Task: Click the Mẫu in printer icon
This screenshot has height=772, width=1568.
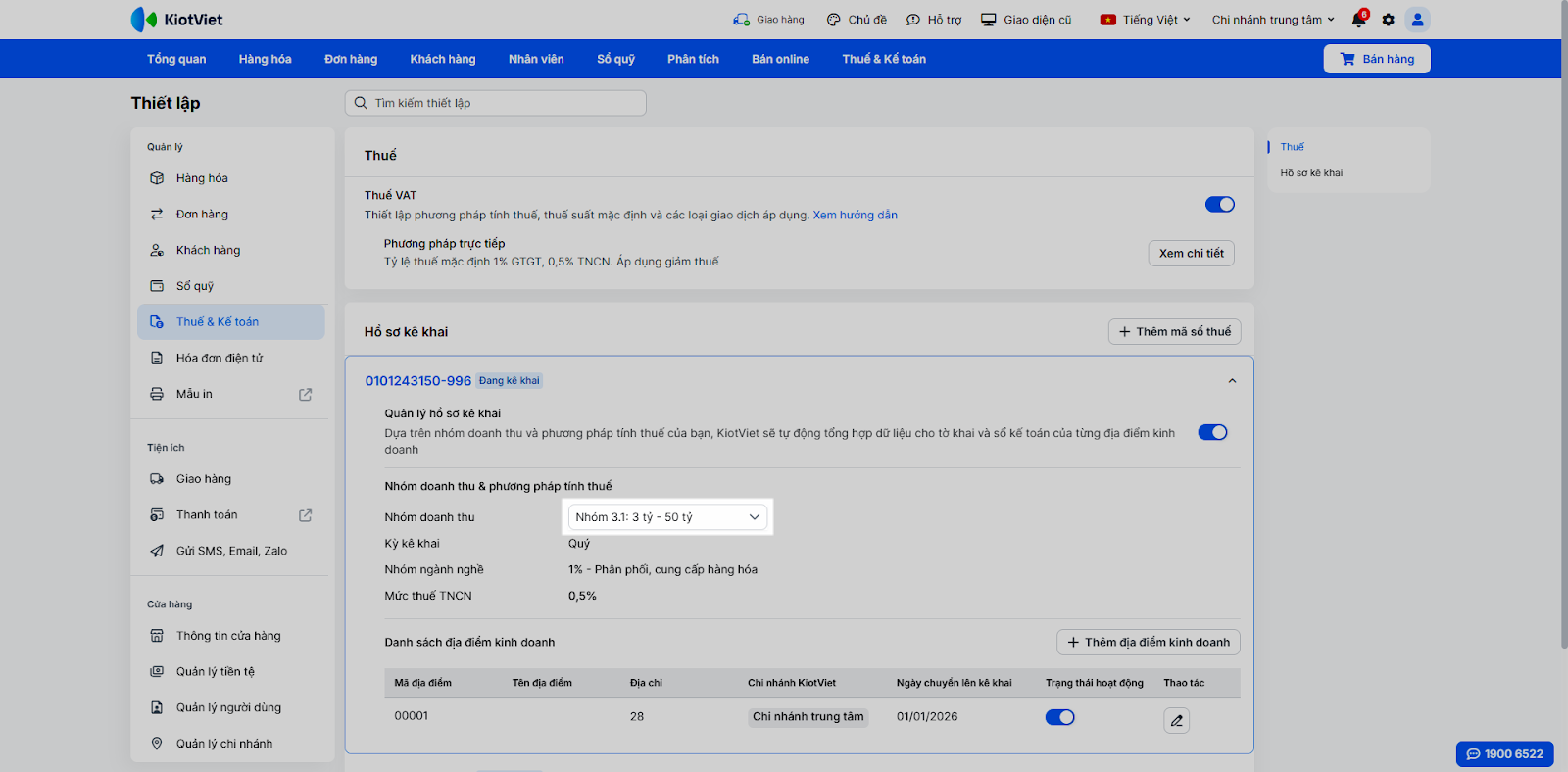Action: click(x=157, y=394)
